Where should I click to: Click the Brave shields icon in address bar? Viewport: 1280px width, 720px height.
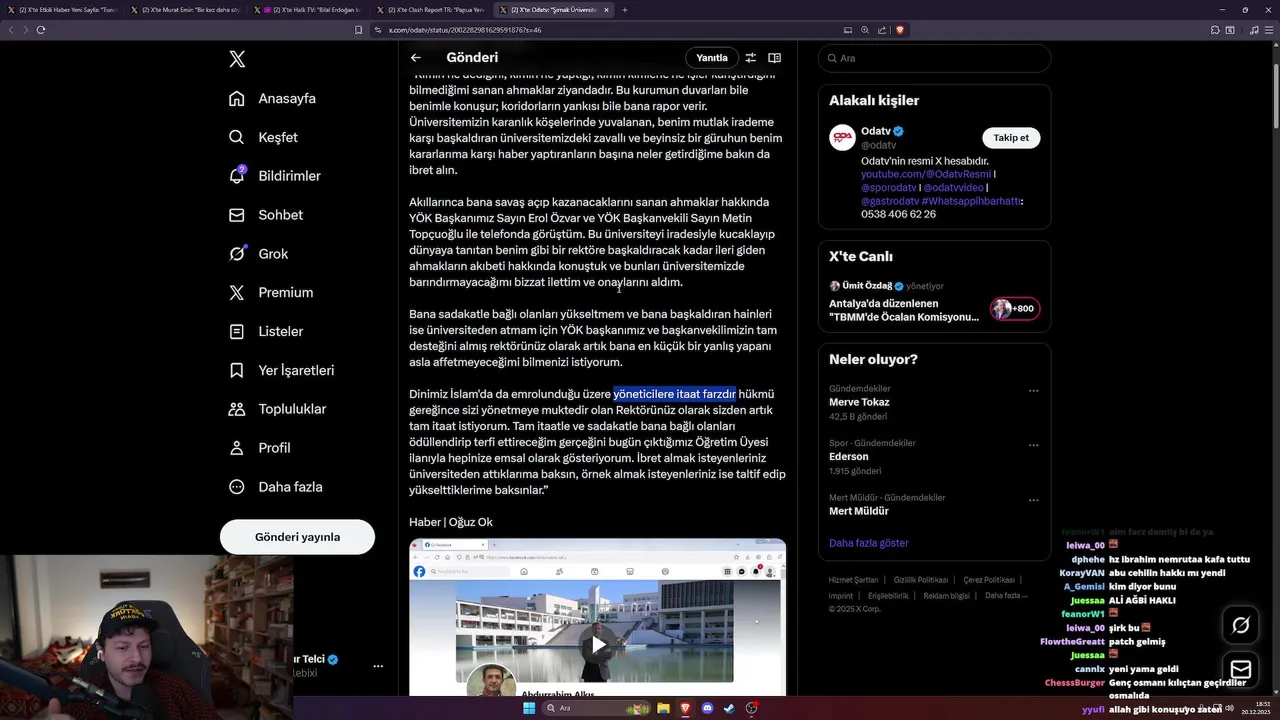(900, 30)
